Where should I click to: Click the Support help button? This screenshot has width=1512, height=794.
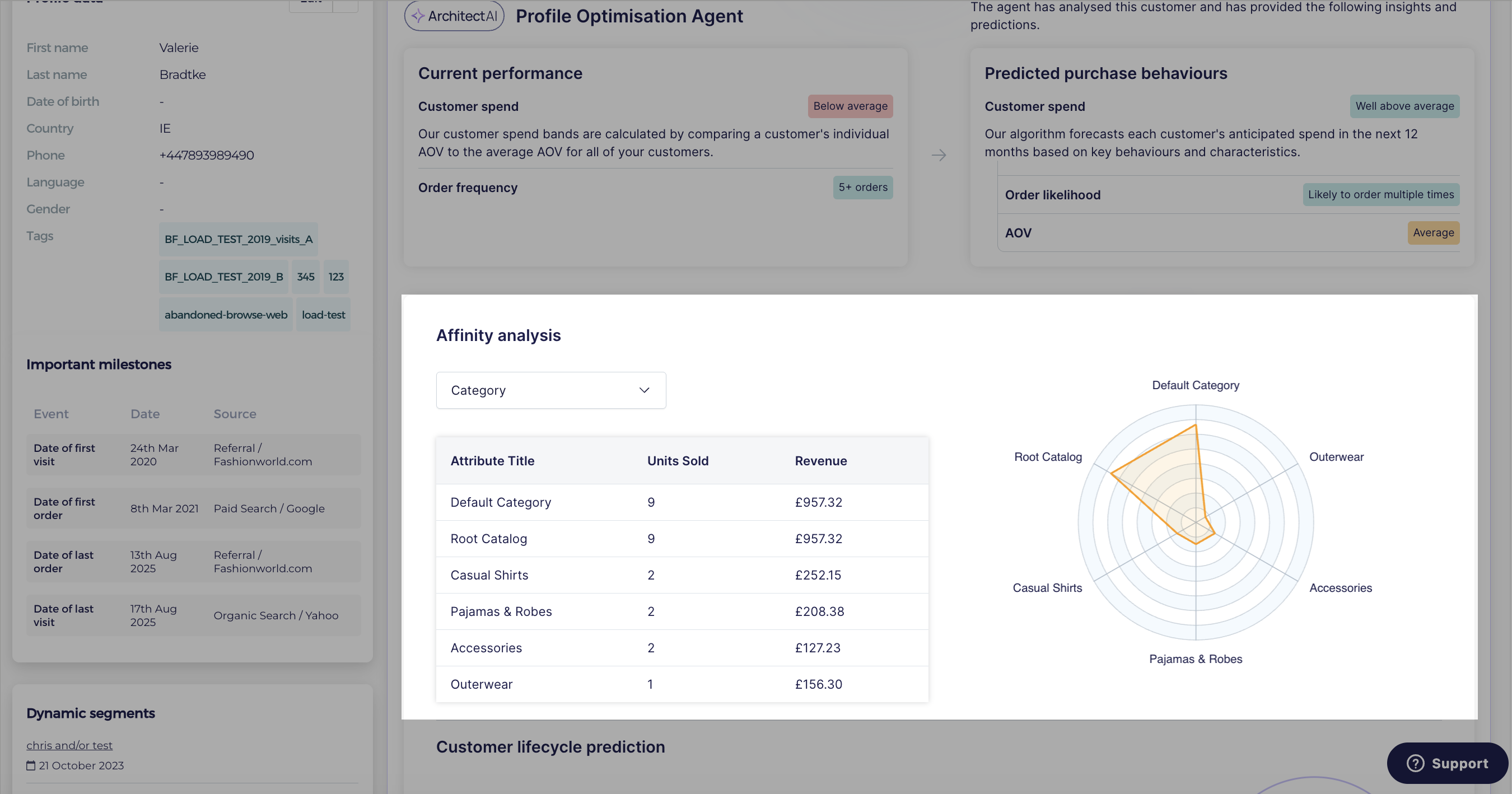click(1448, 763)
